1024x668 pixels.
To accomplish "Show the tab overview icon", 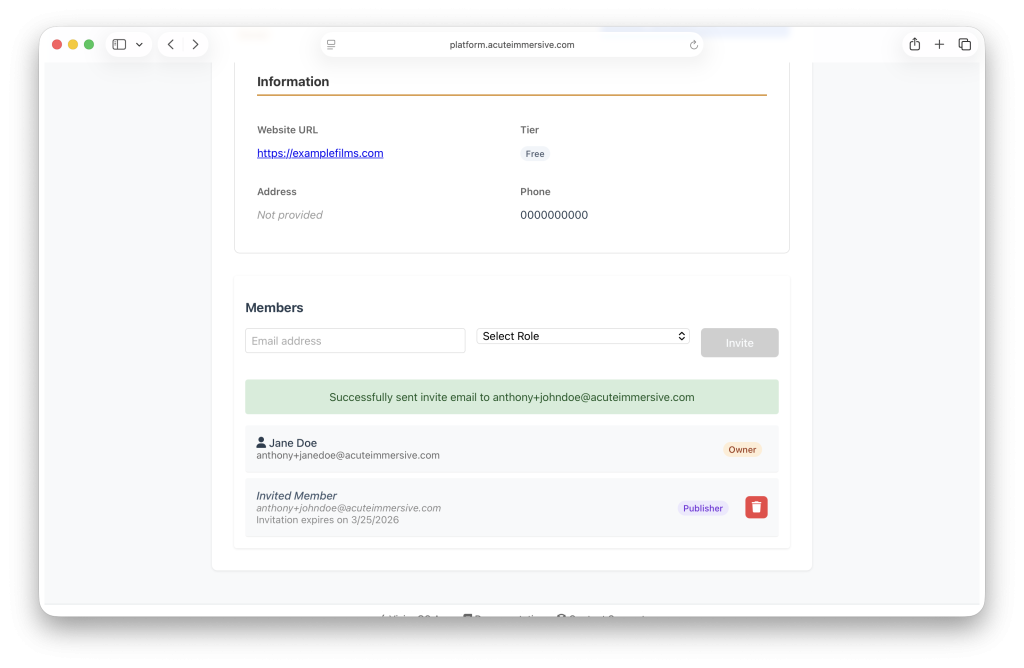I will click(x=964, y=45).
